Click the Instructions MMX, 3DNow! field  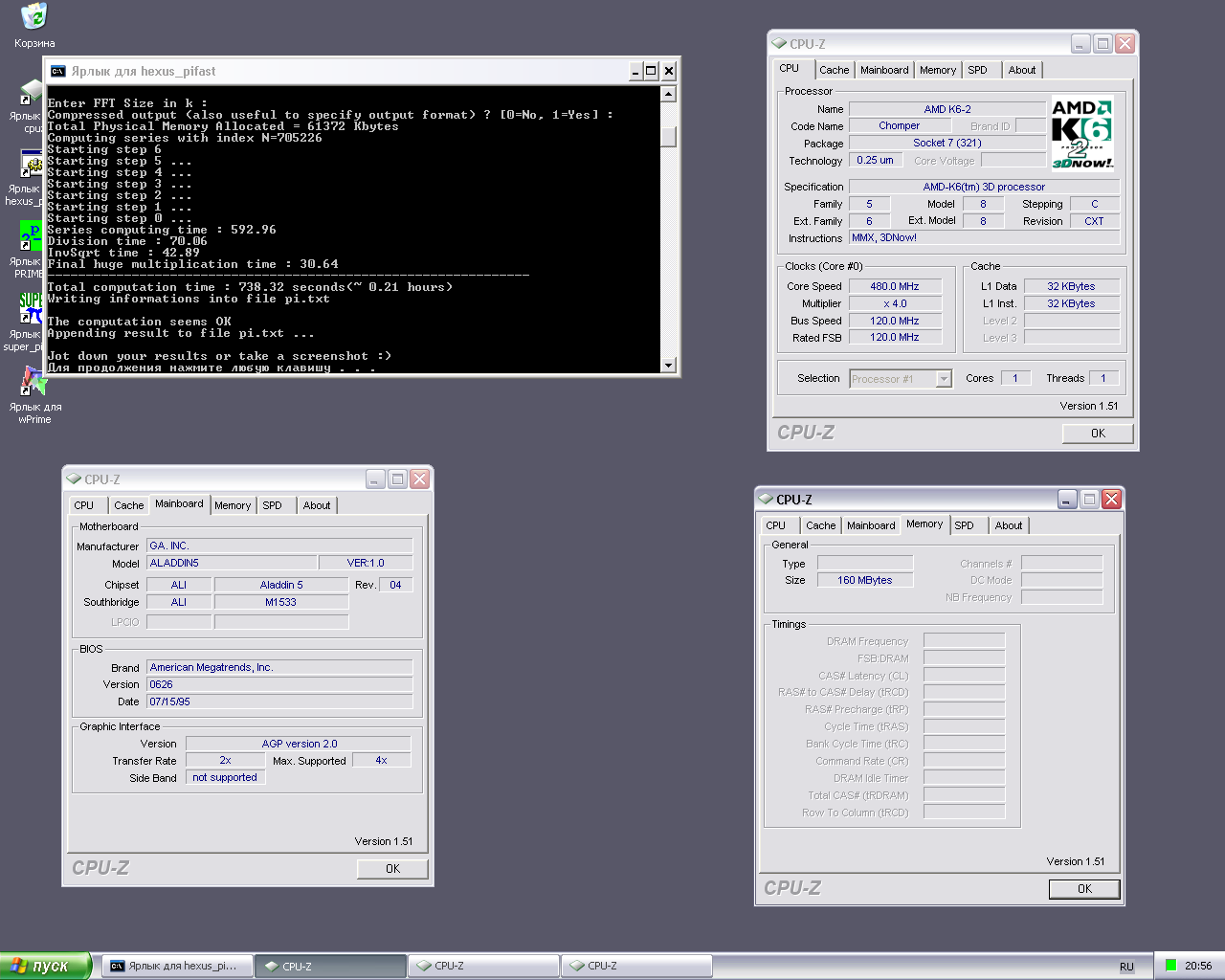(x=984, y=238)
